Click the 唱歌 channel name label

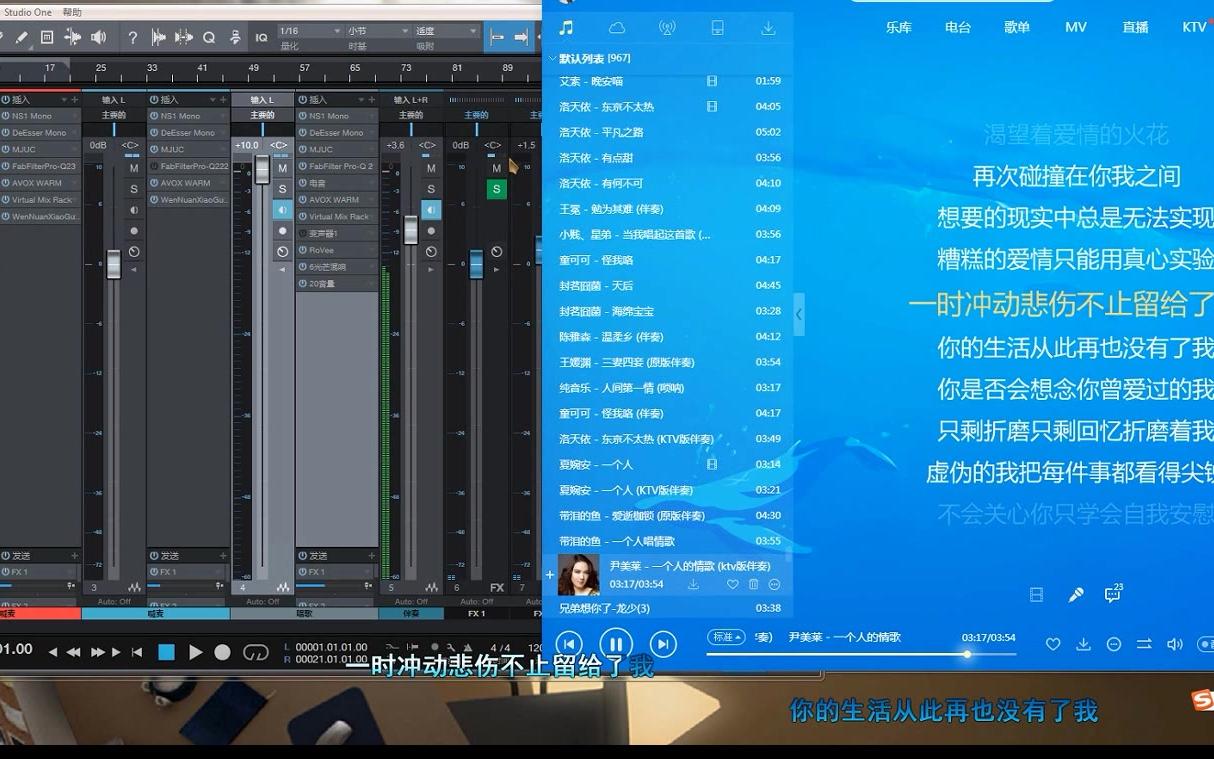pos(304,614)
